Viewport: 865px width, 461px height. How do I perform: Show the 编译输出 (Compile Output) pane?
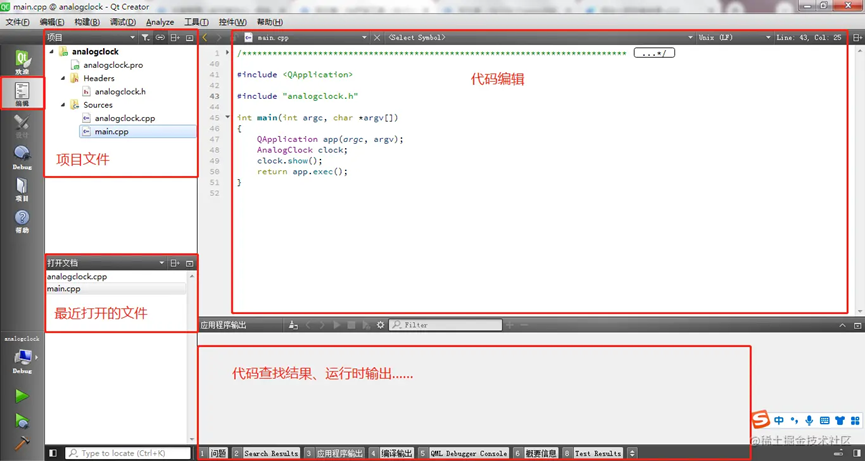pos(391,453)
